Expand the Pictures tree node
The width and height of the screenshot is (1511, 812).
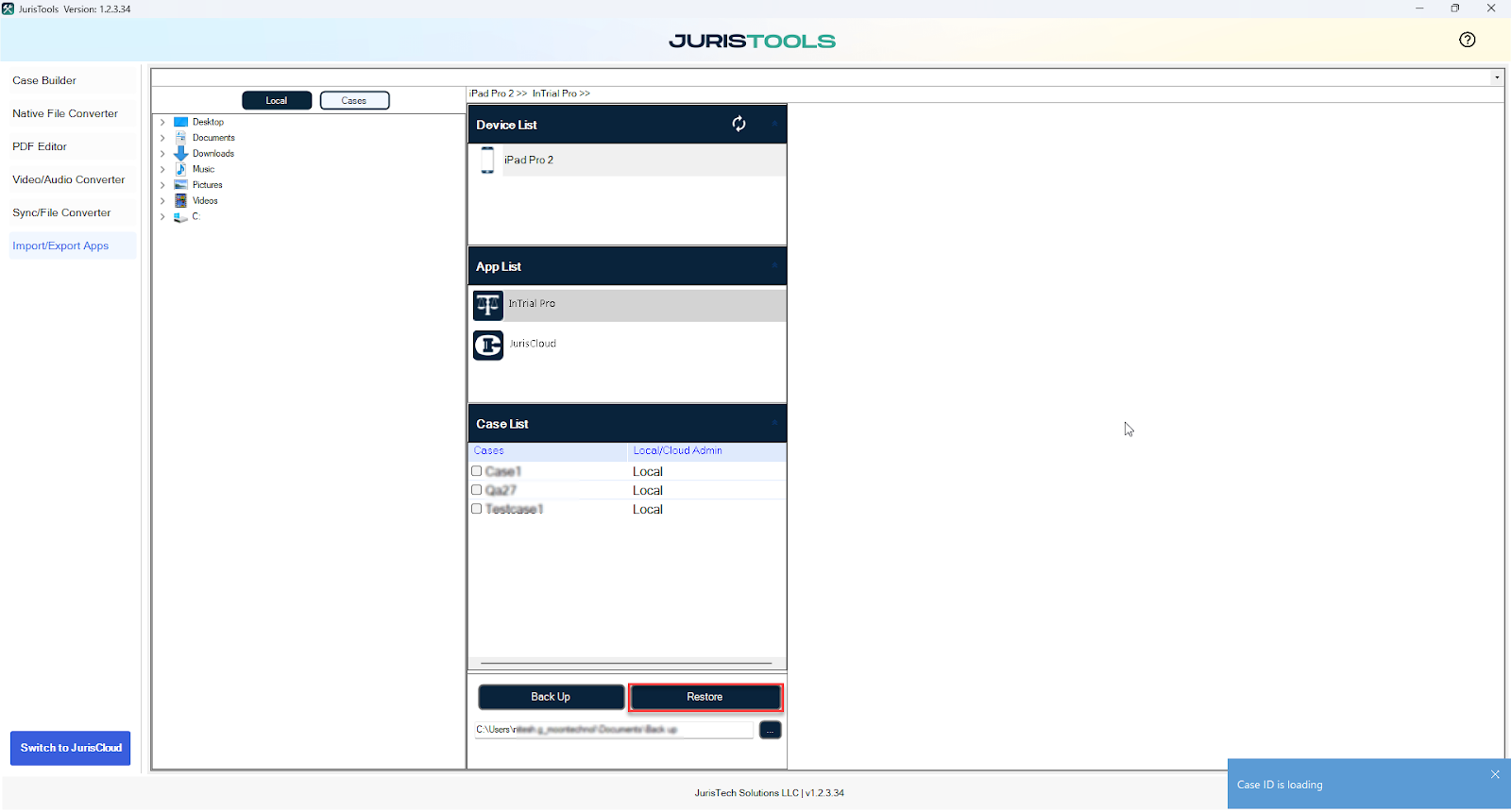[x=162, y=185]
